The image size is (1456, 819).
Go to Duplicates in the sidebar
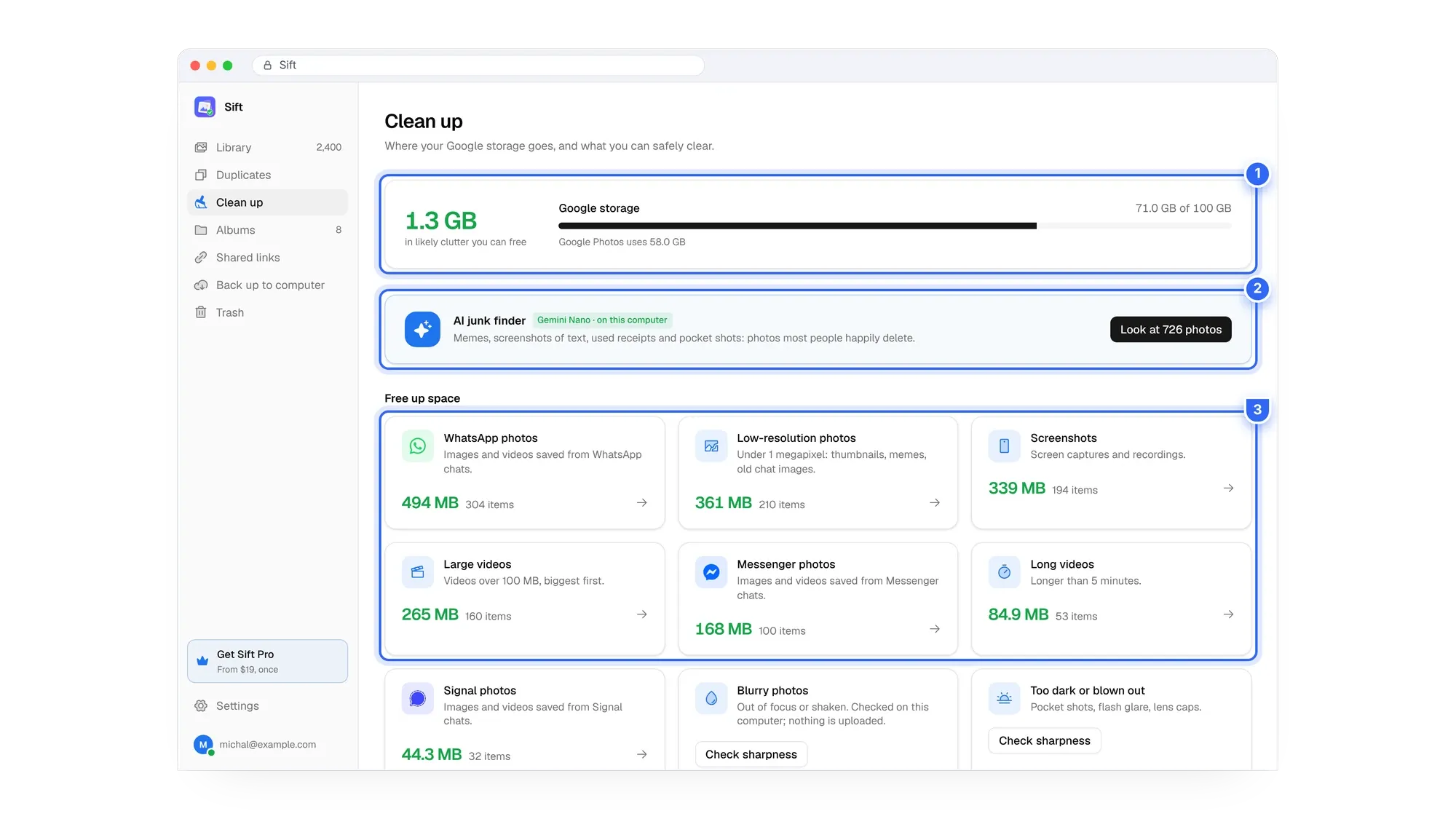(x=267, y=175)
